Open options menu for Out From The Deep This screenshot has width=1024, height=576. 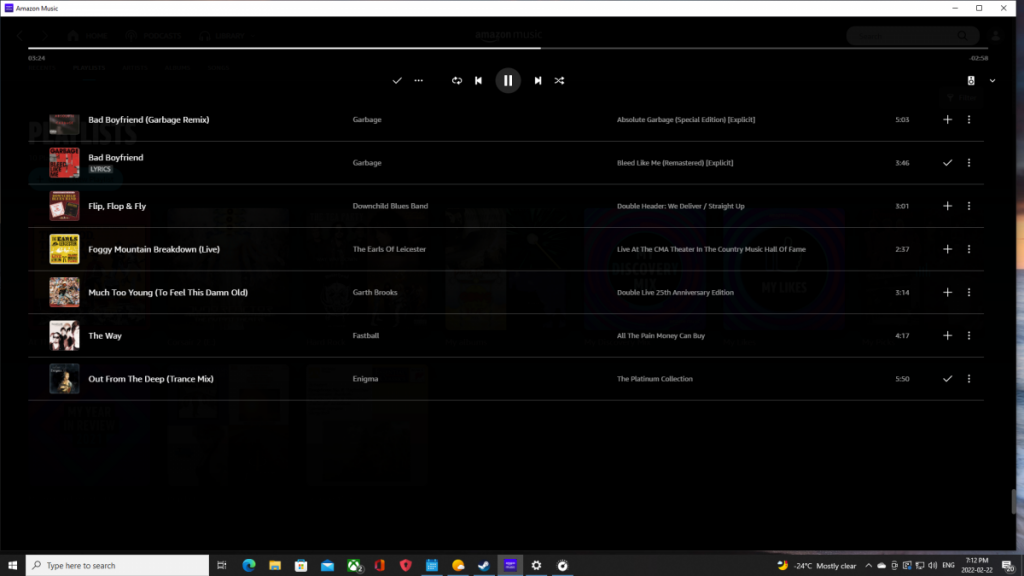coord(968,378)
